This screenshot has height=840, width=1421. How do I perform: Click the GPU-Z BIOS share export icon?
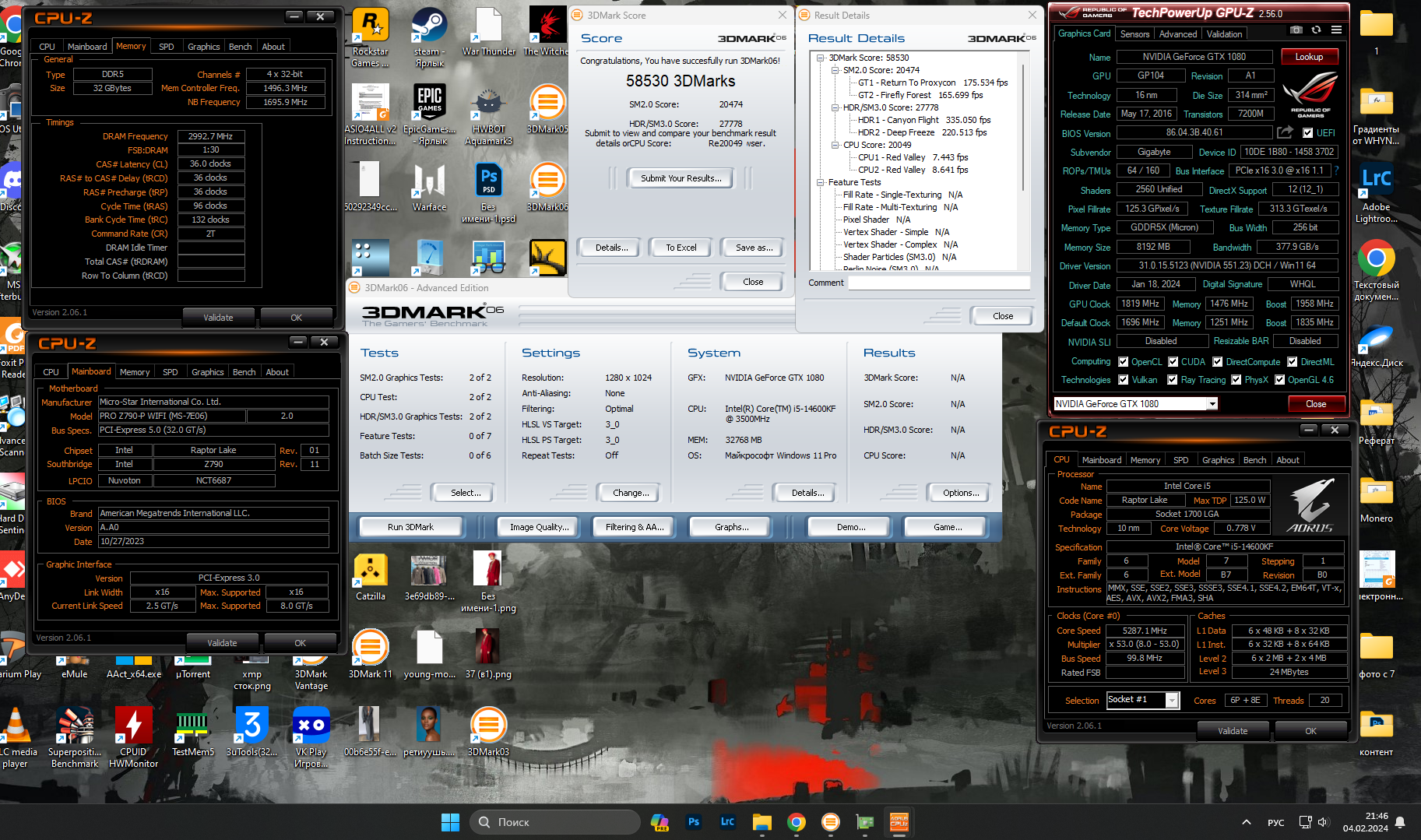coord(1285,132)
